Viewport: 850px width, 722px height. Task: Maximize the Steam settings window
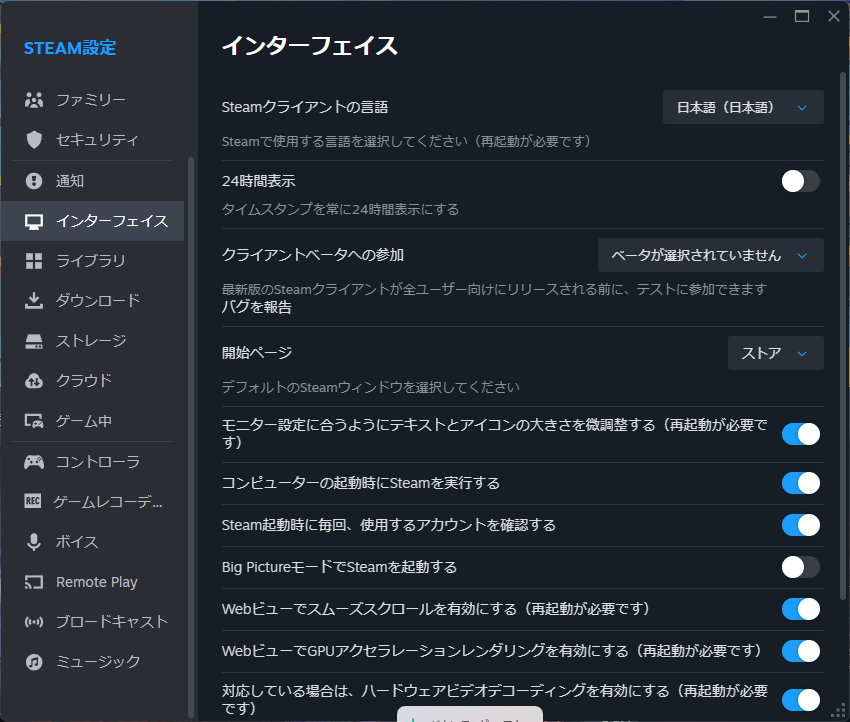coord(802,16)
